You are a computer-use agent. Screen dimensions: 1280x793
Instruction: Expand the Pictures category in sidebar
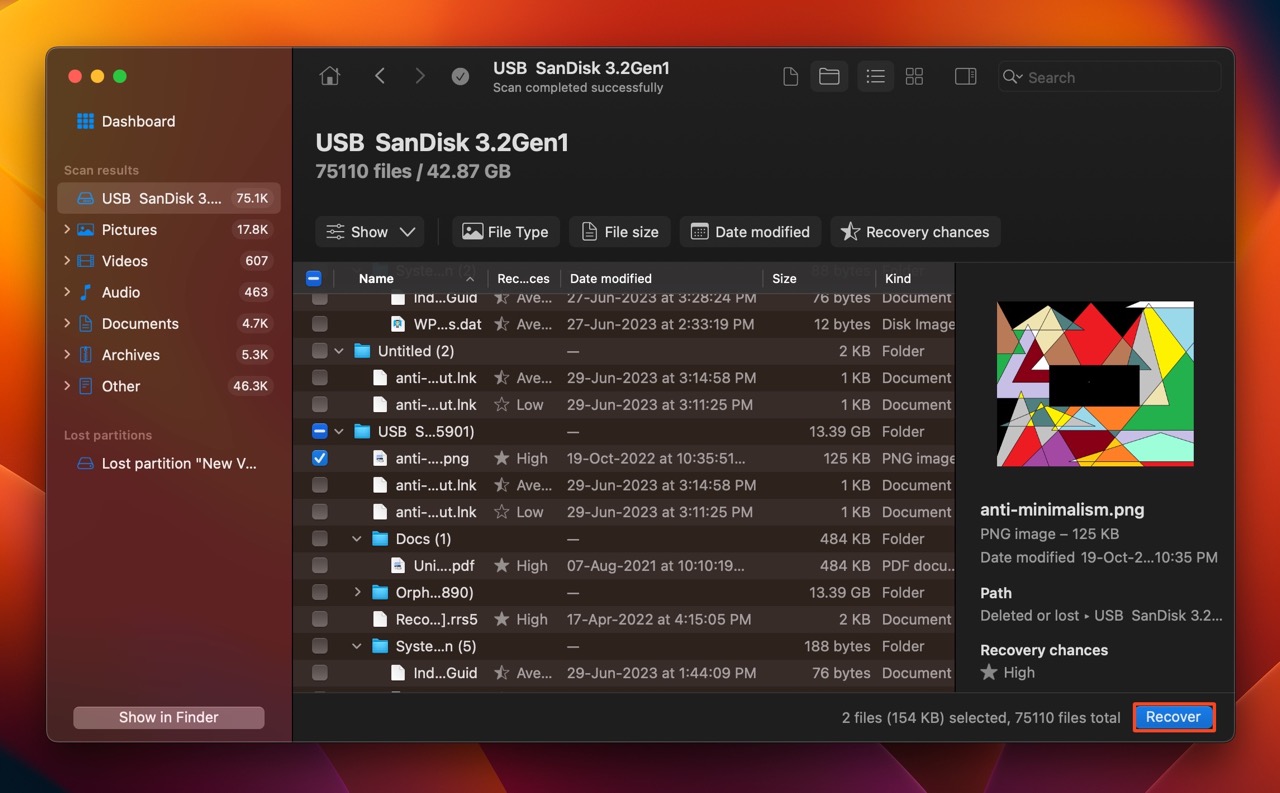(67, 230)
